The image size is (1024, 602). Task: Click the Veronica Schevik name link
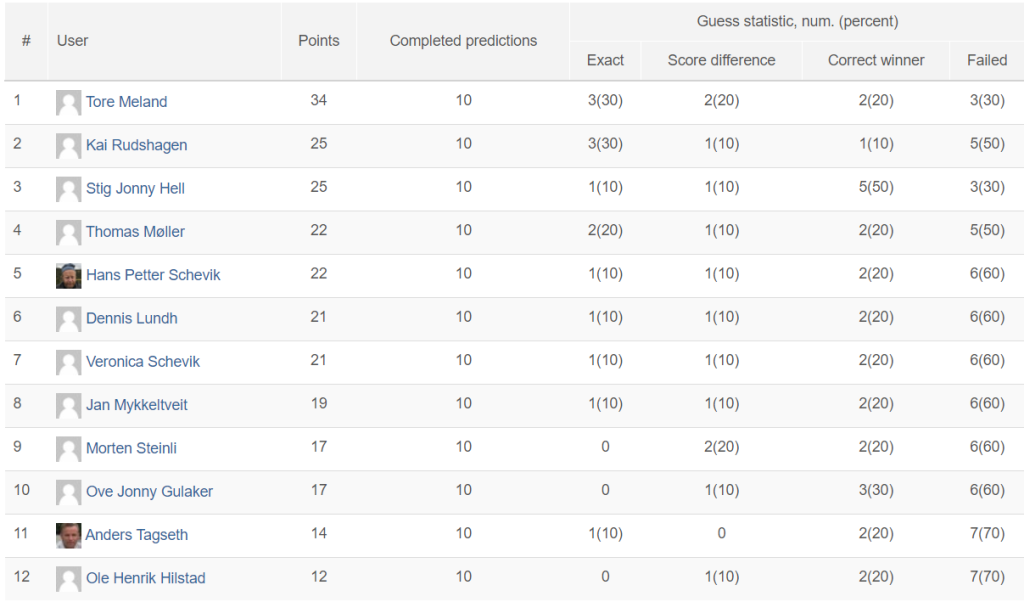[142, 361]
